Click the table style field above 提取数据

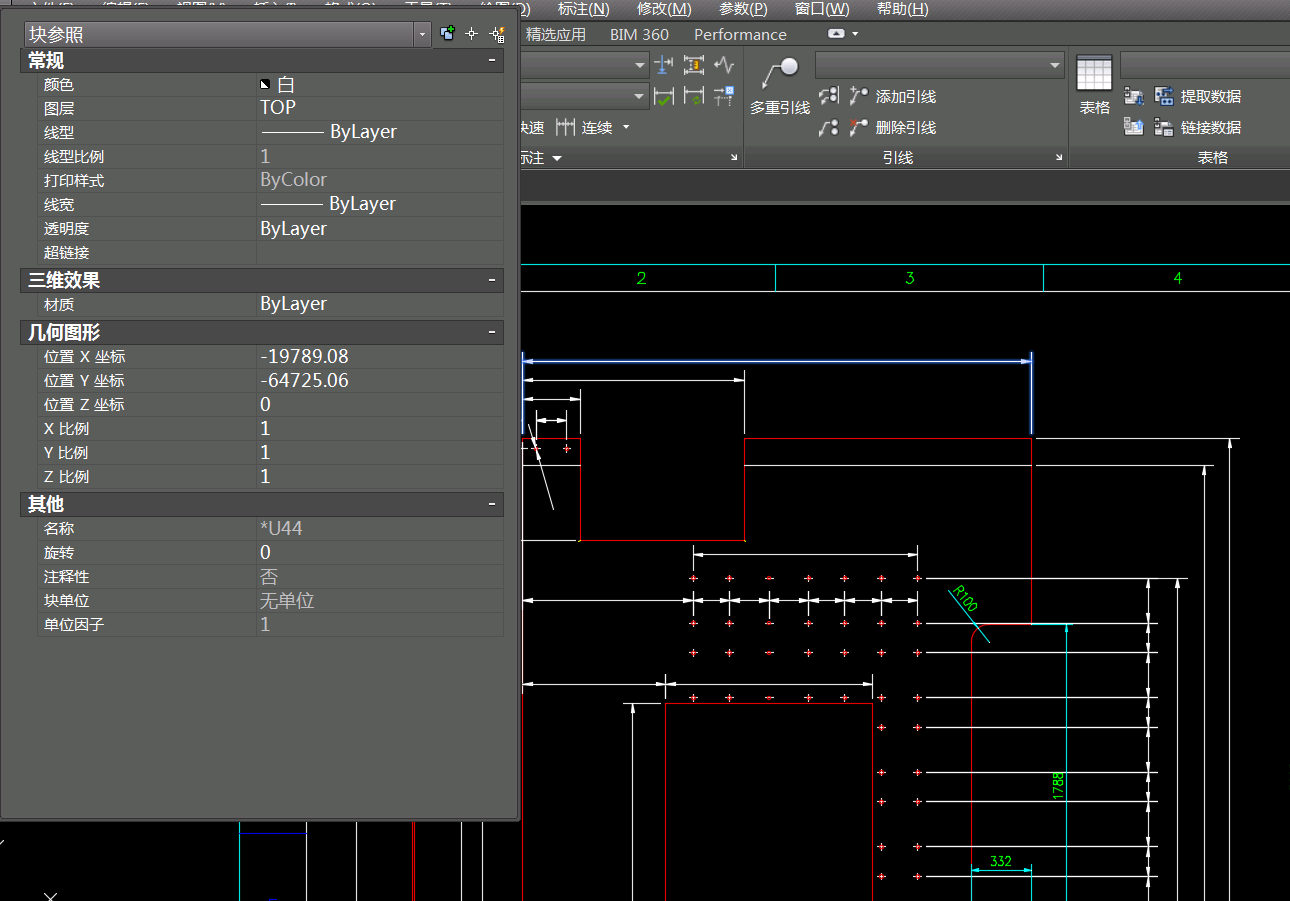1205,66
